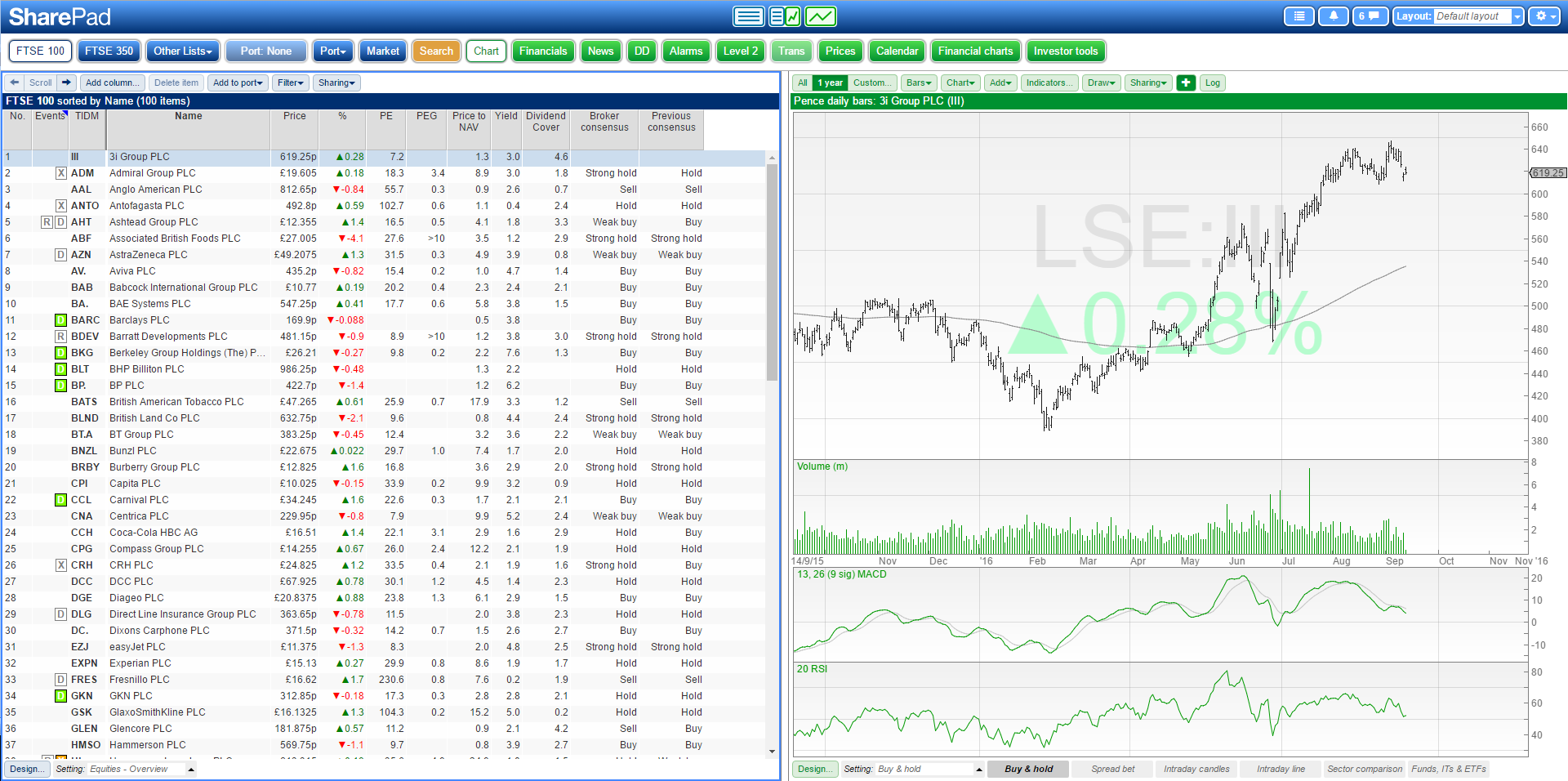The height and width of the screenshot is (781, 1568).
Task: Select the All time range toggle
Action: [x=803, y=83]
